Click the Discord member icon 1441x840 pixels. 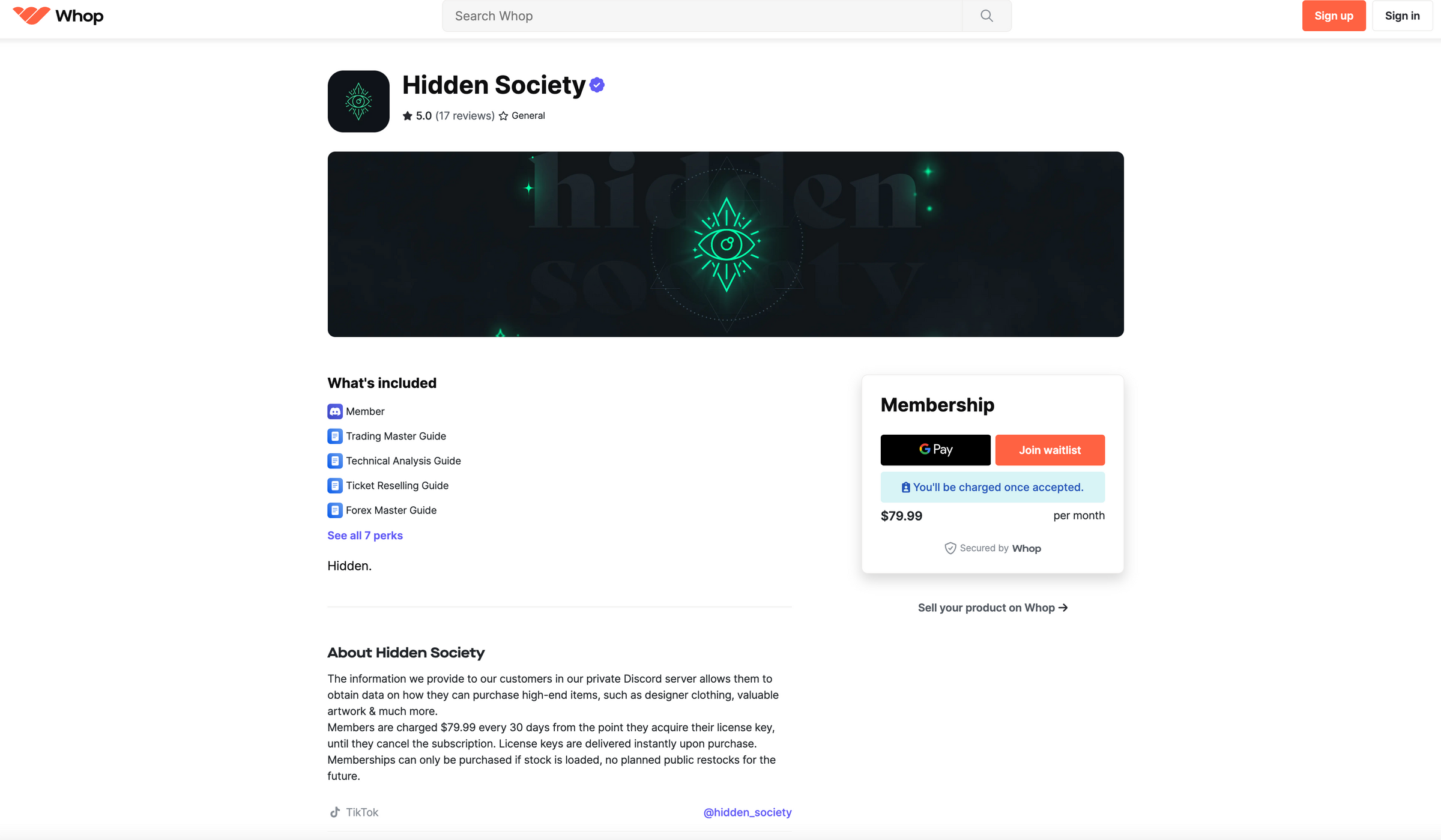[334, 411]
